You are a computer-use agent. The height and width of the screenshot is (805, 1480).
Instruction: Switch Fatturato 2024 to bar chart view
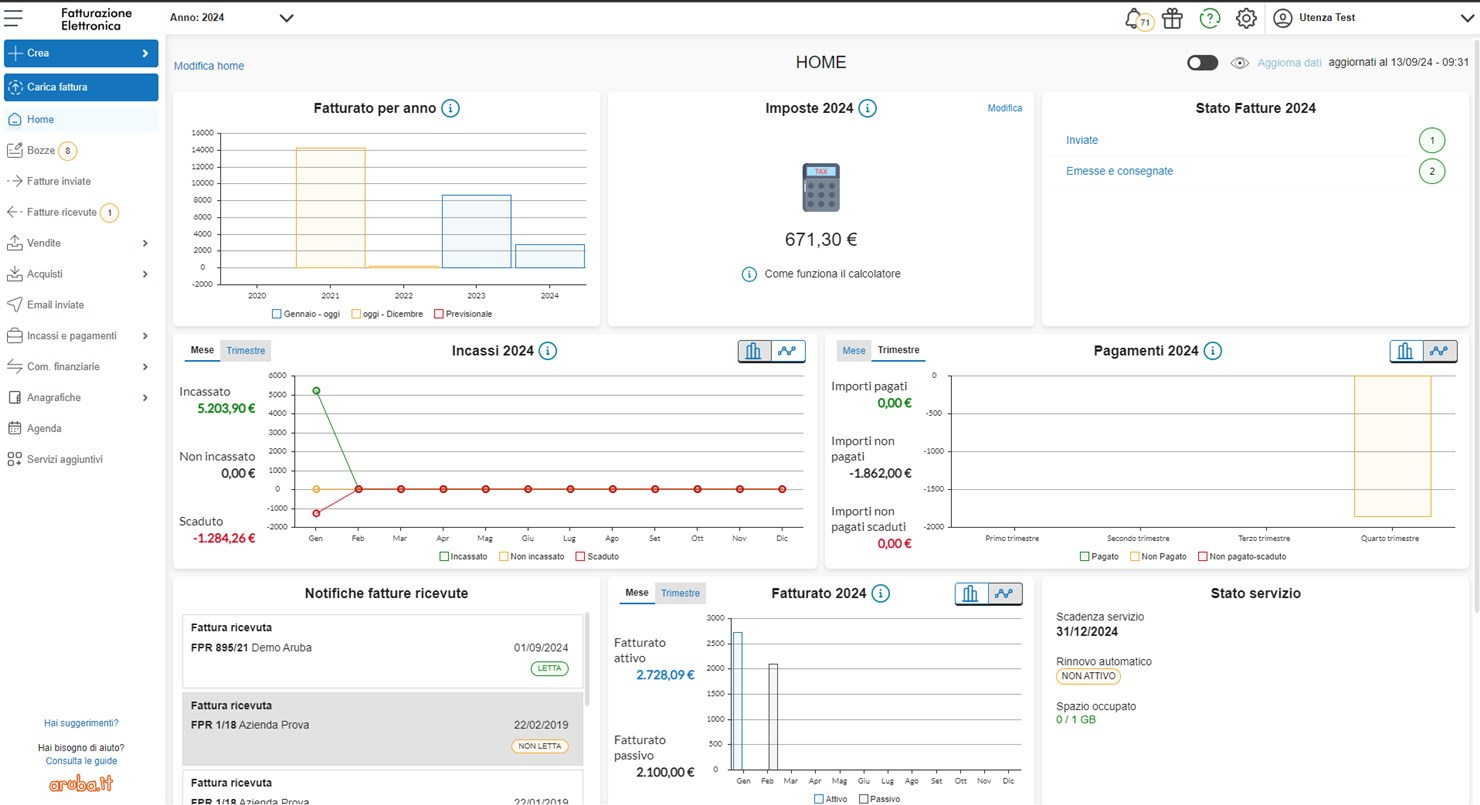coord(971,594)
